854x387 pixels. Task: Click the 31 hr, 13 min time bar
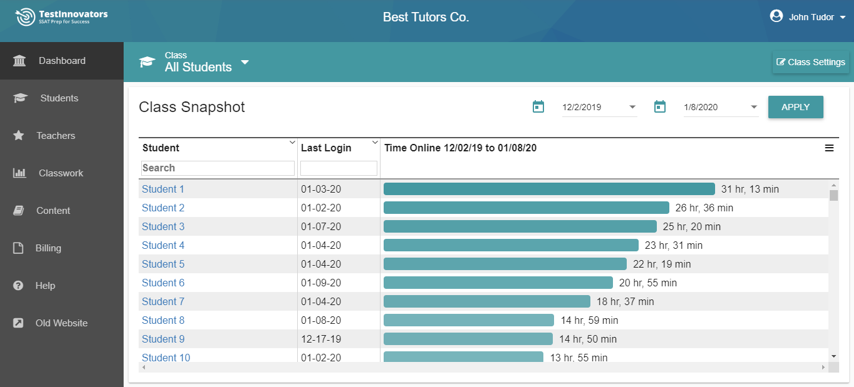pyautogui.click(x=549, y=189)
